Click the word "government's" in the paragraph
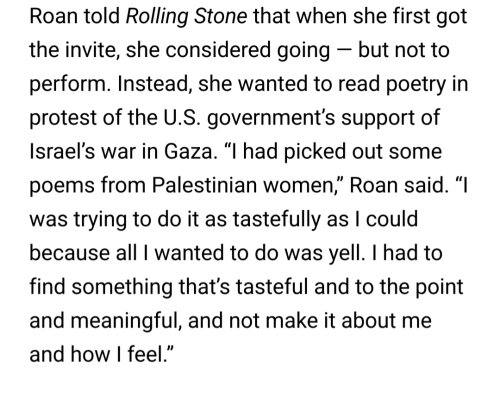This screenshot has width=500, height=394. pos(271,119)
